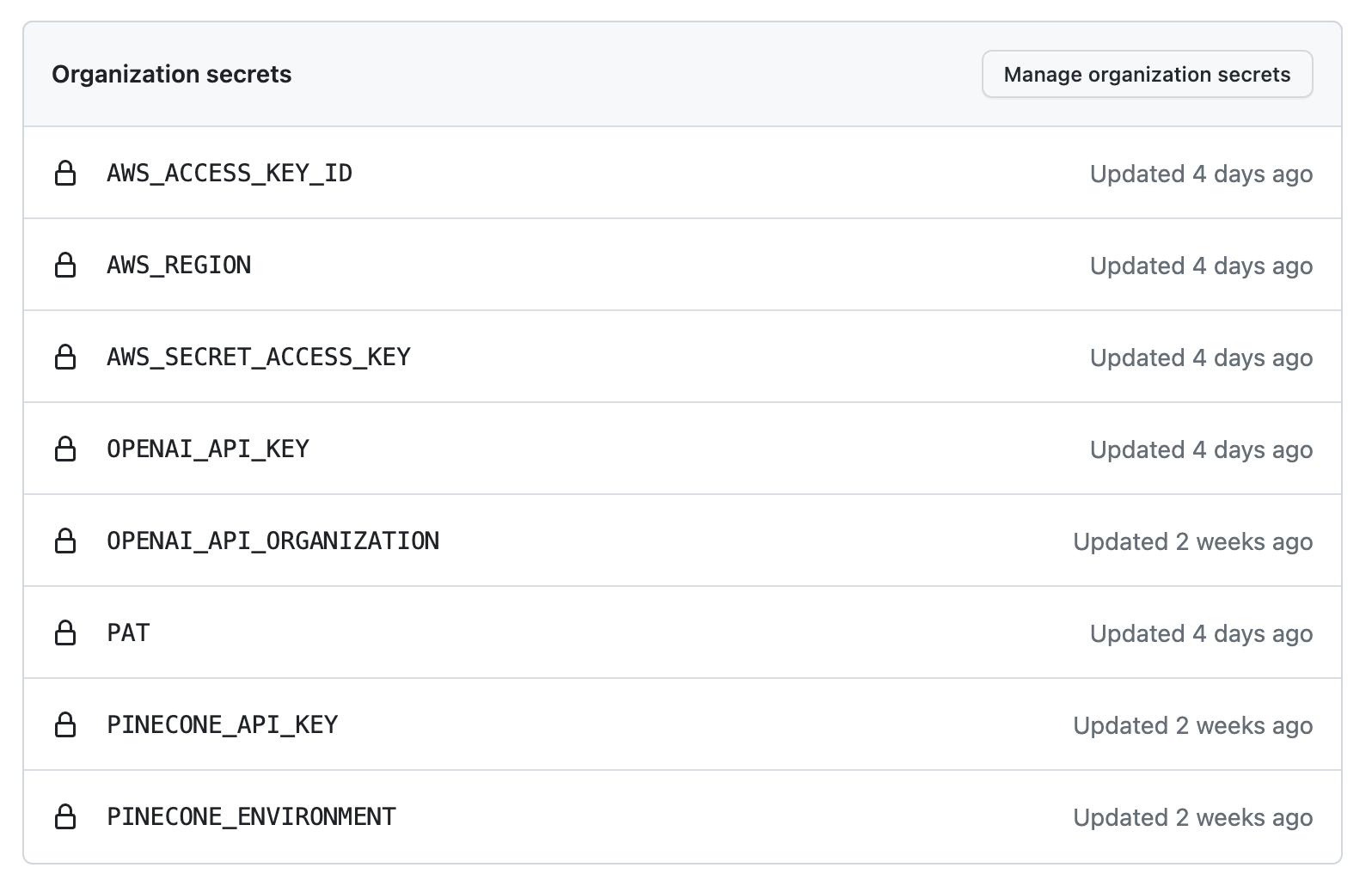The height and width of the screenshot is (892, 1372).
Task: Click lock icon beside OPENAI_API_ORGANIZATION
Action: pos(65,541)
